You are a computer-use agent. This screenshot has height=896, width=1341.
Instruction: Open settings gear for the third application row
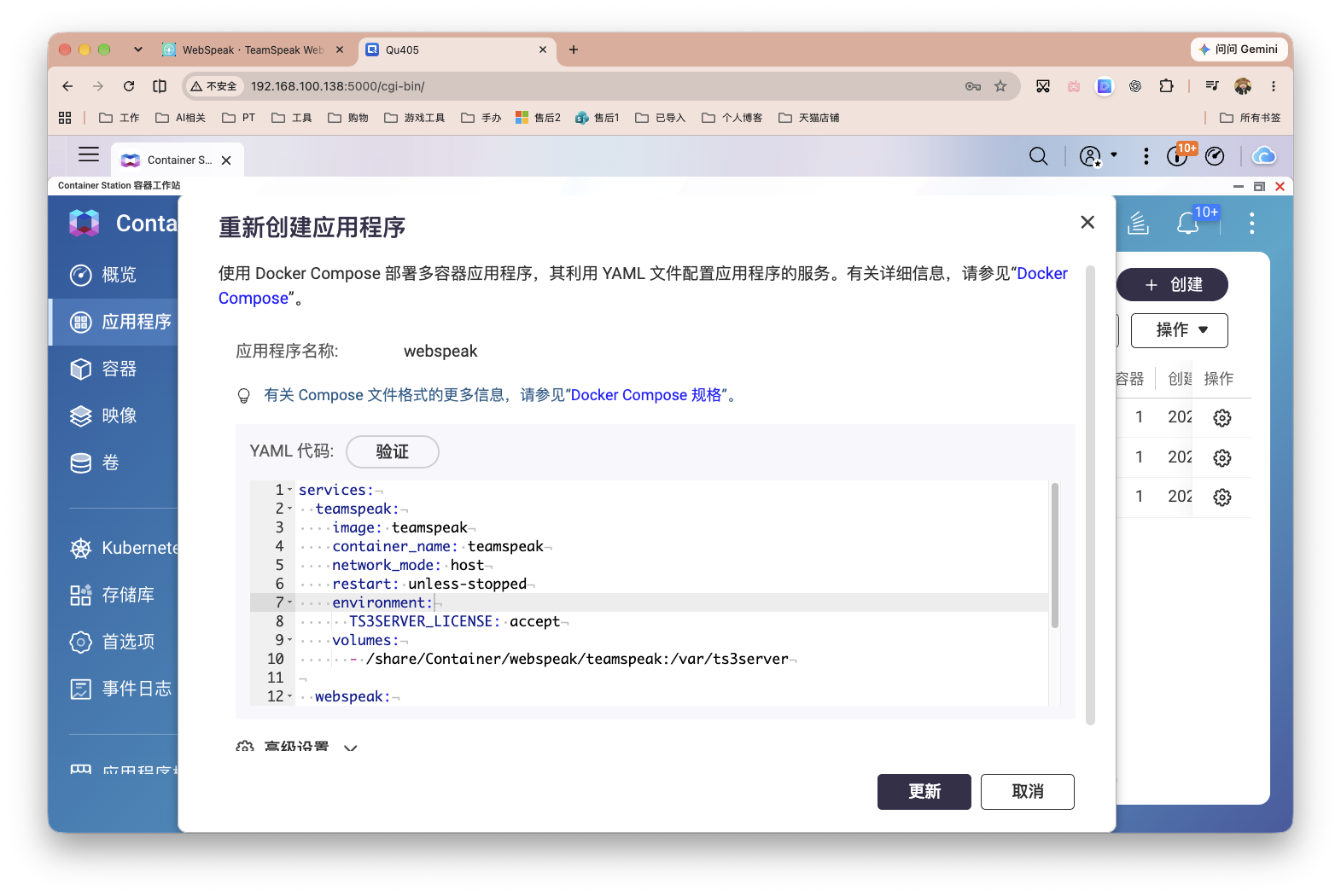(x=1221, y=497)
